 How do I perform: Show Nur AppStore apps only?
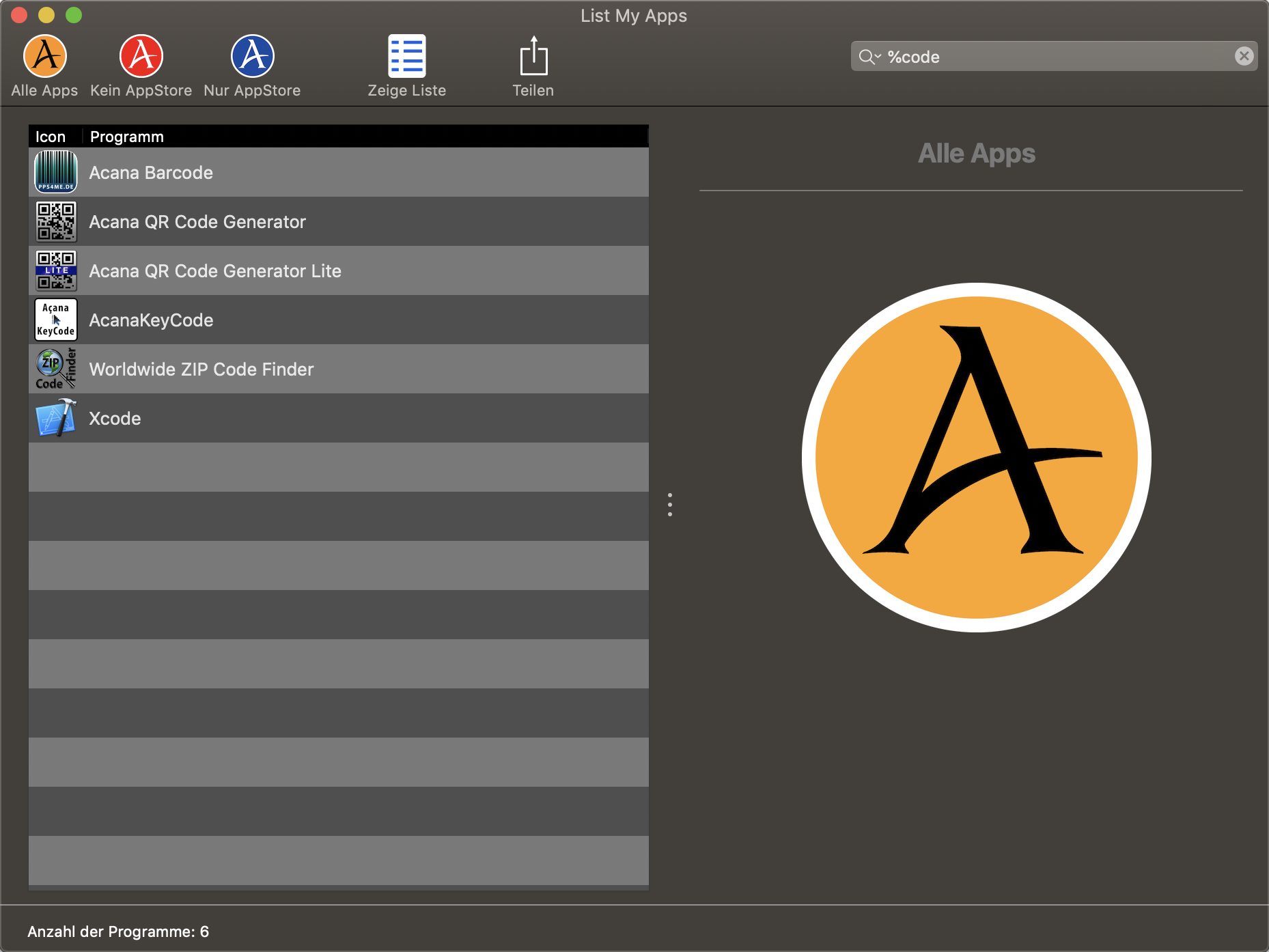[252, 66]
